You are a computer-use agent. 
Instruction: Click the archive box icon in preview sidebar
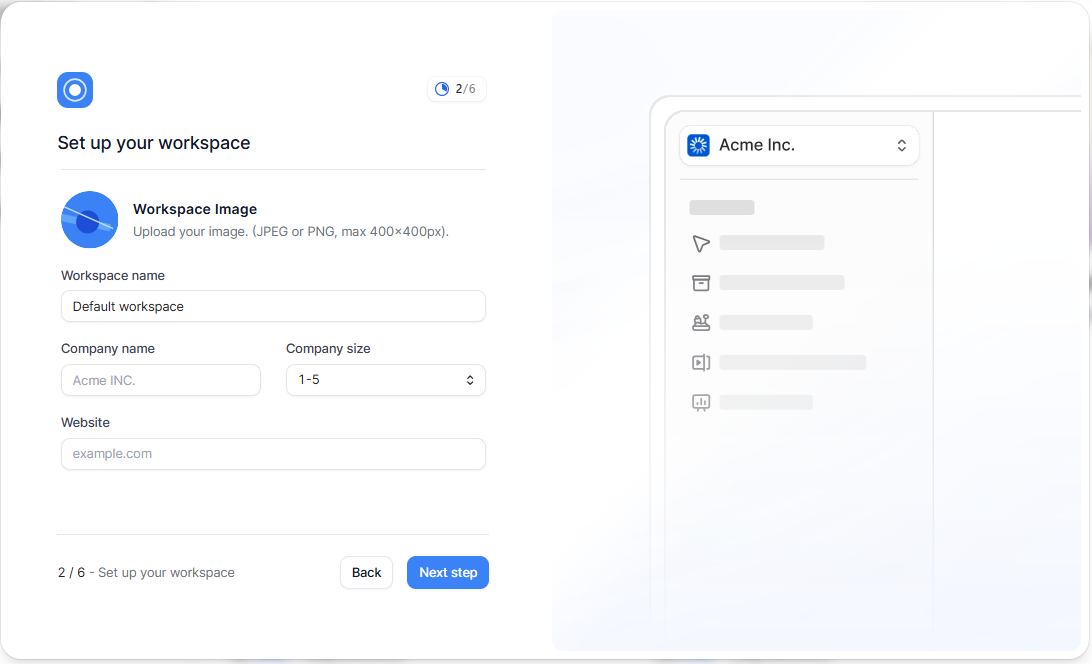pyautogui.click(x=701, y=283)
